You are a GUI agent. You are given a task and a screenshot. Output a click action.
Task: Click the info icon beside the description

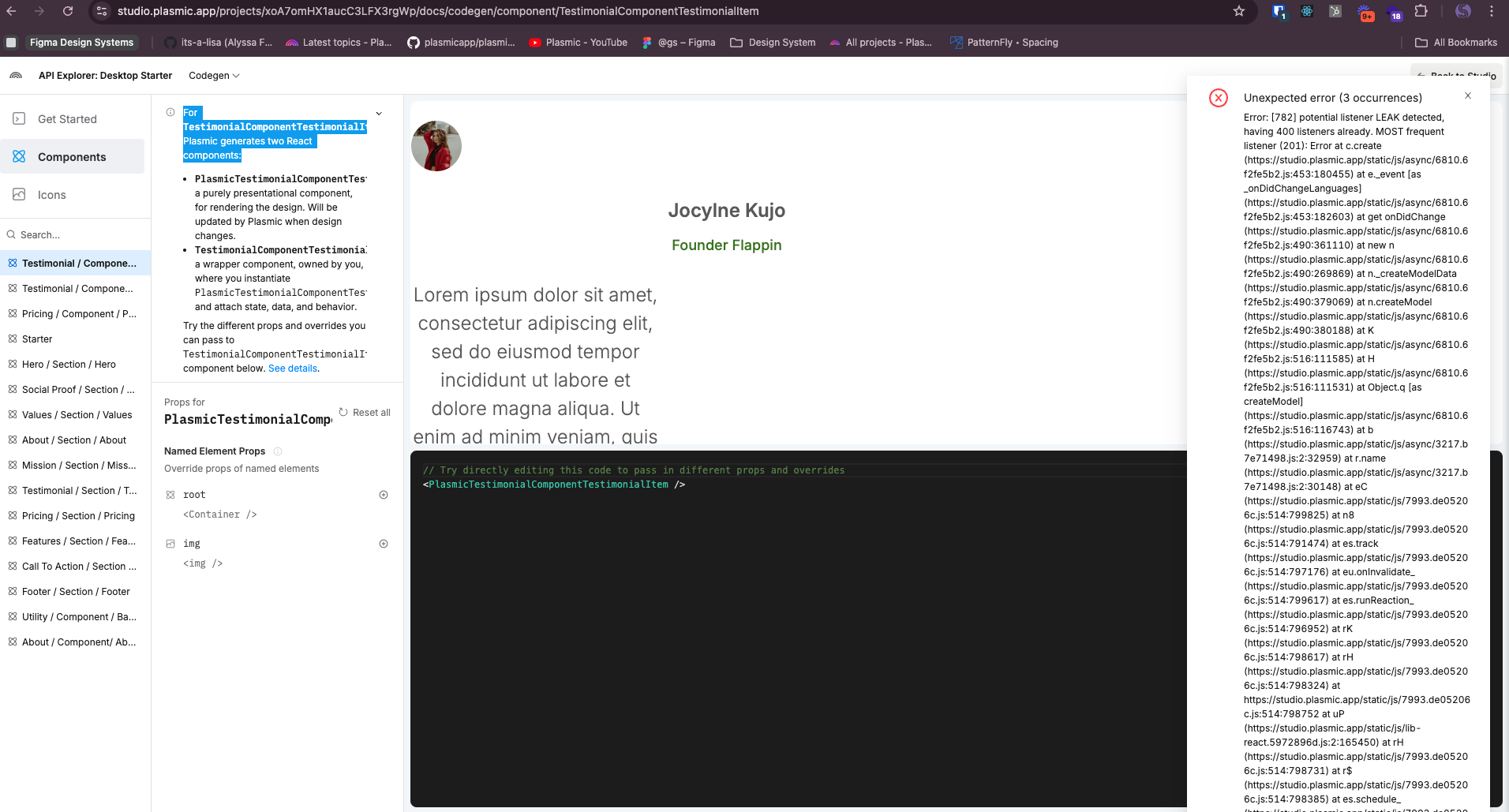[170, 113]
